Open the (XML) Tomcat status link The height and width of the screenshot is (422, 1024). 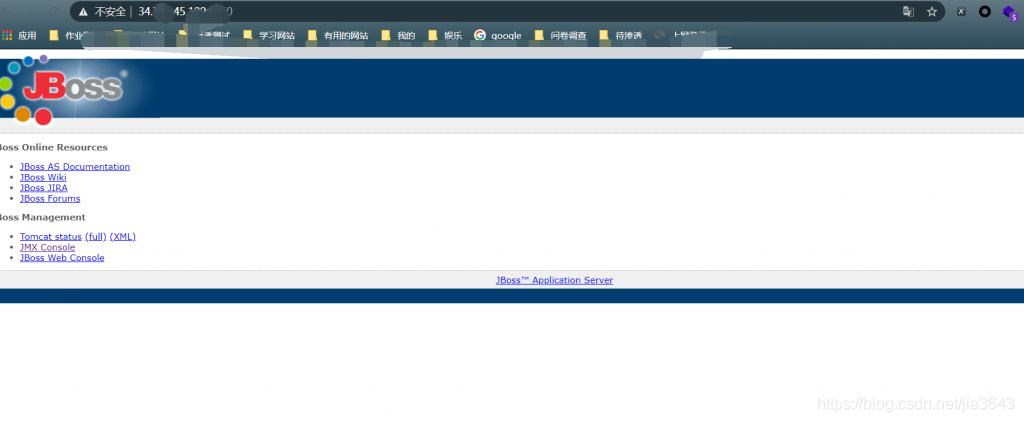[123, 236]
